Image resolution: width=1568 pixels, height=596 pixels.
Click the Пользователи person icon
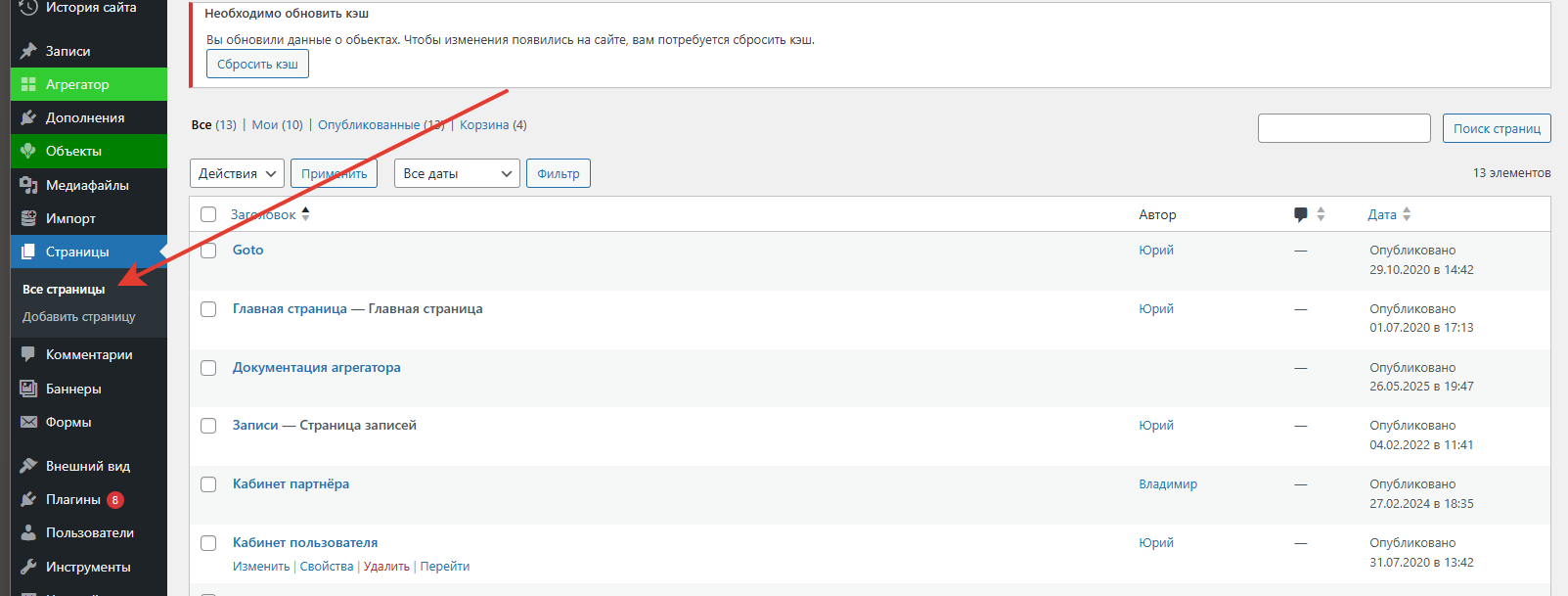pos(28,532)
